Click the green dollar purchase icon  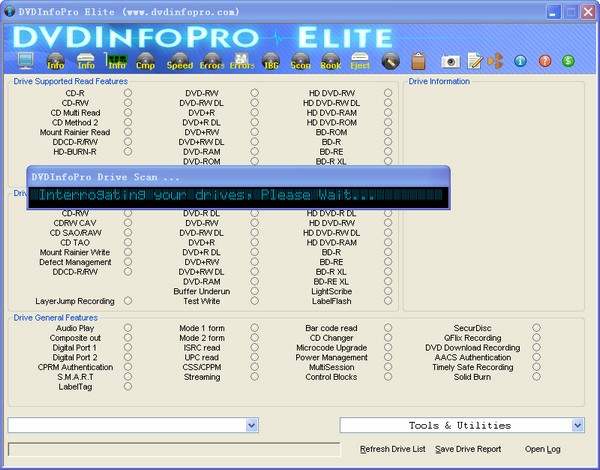tap(568, 61)
